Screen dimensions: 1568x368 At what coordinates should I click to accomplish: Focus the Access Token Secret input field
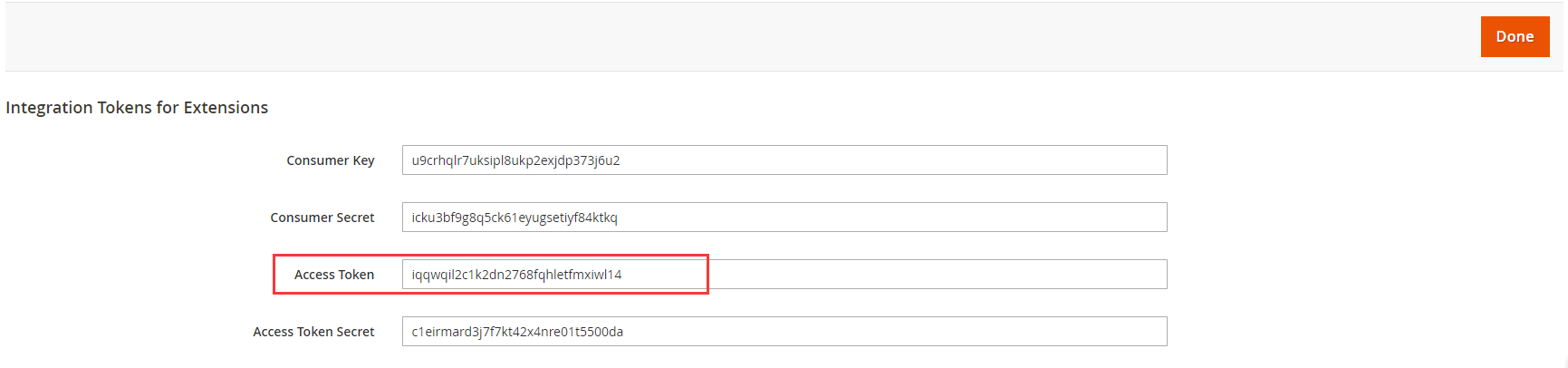click(784, 332)
